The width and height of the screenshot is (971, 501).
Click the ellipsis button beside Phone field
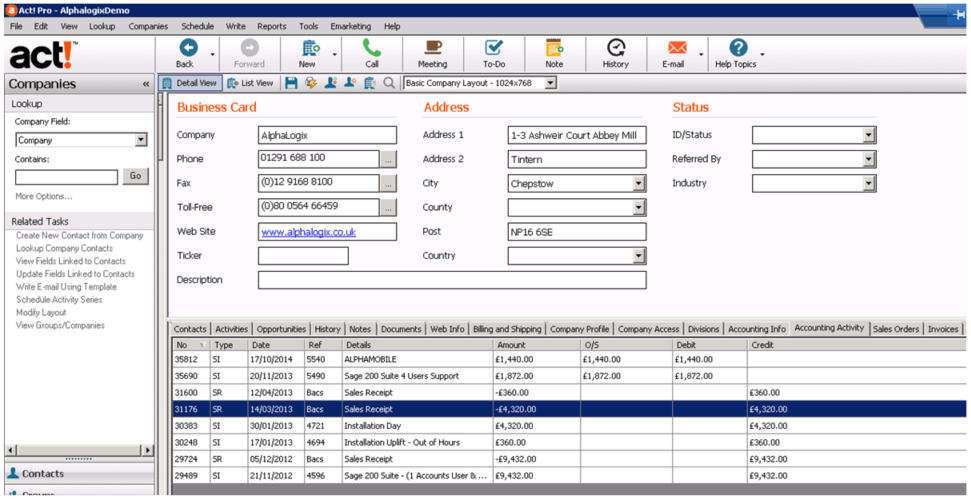pos(388,160)
